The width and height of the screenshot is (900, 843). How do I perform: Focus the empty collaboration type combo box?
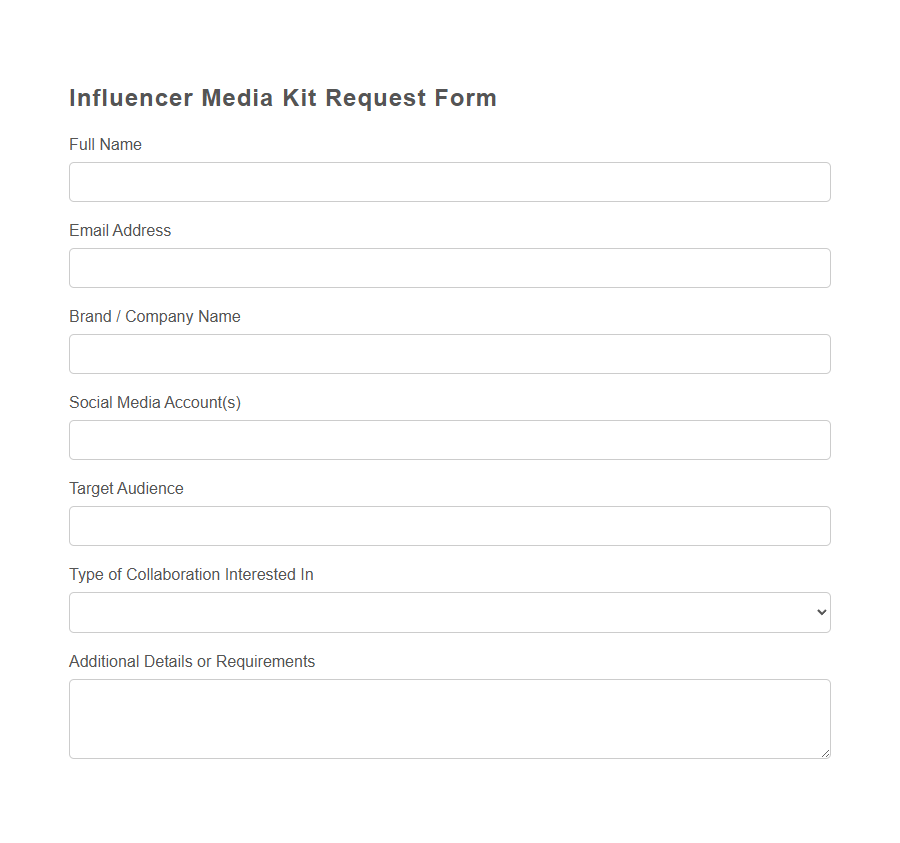pyautogui.click(x=449, y=612)
